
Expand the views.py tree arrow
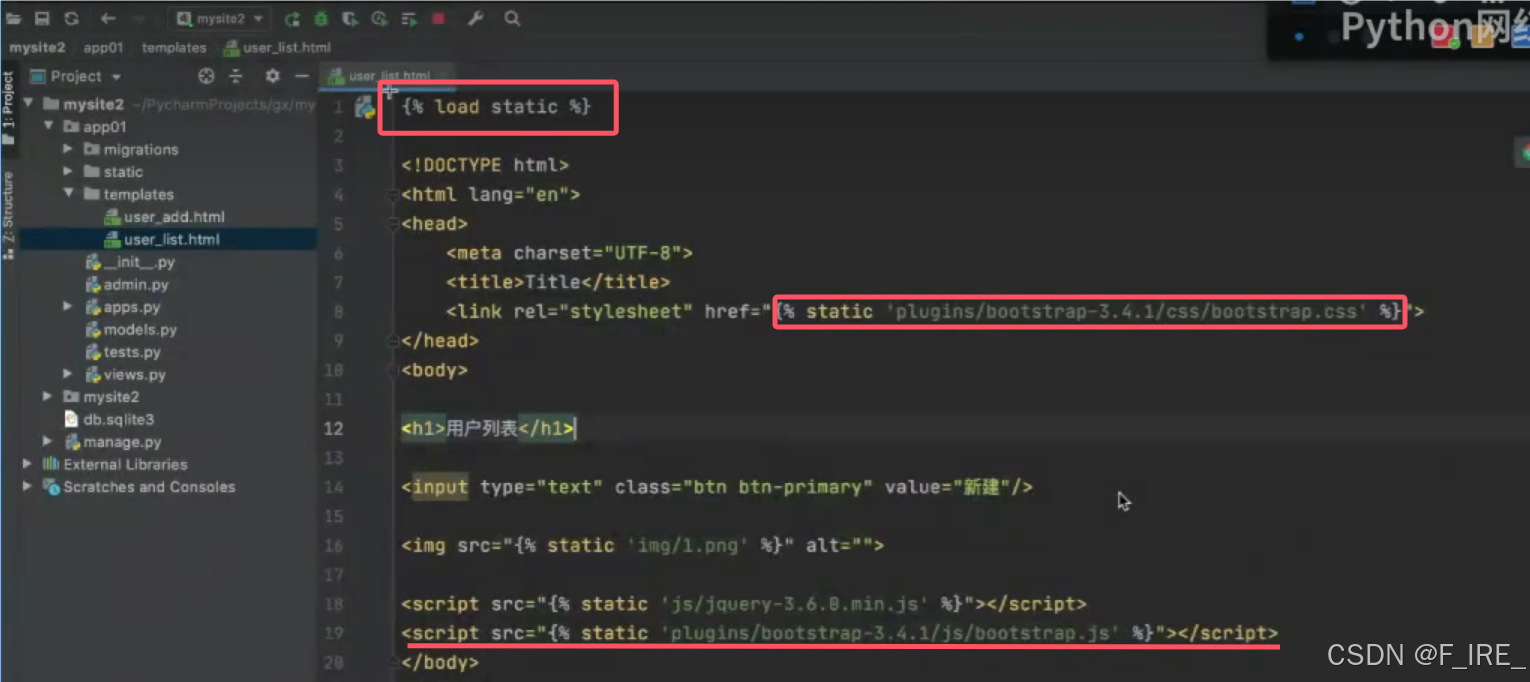[68, 374]
